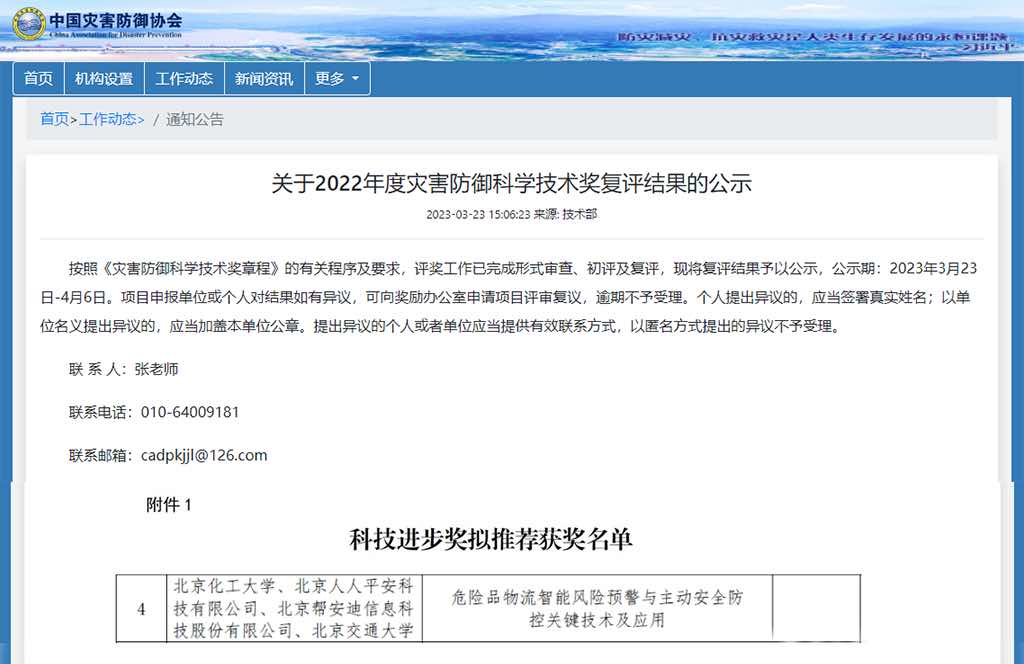
Task: Click the site title 中国灾害防御协会
Action: click(116, 20)
